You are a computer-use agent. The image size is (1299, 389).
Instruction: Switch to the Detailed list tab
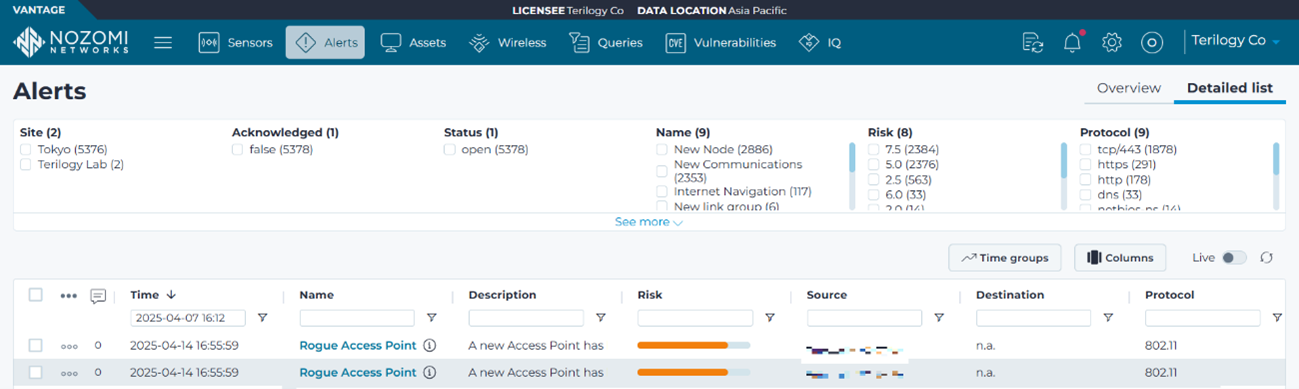pyautogui.click(x=1230, y=88)
